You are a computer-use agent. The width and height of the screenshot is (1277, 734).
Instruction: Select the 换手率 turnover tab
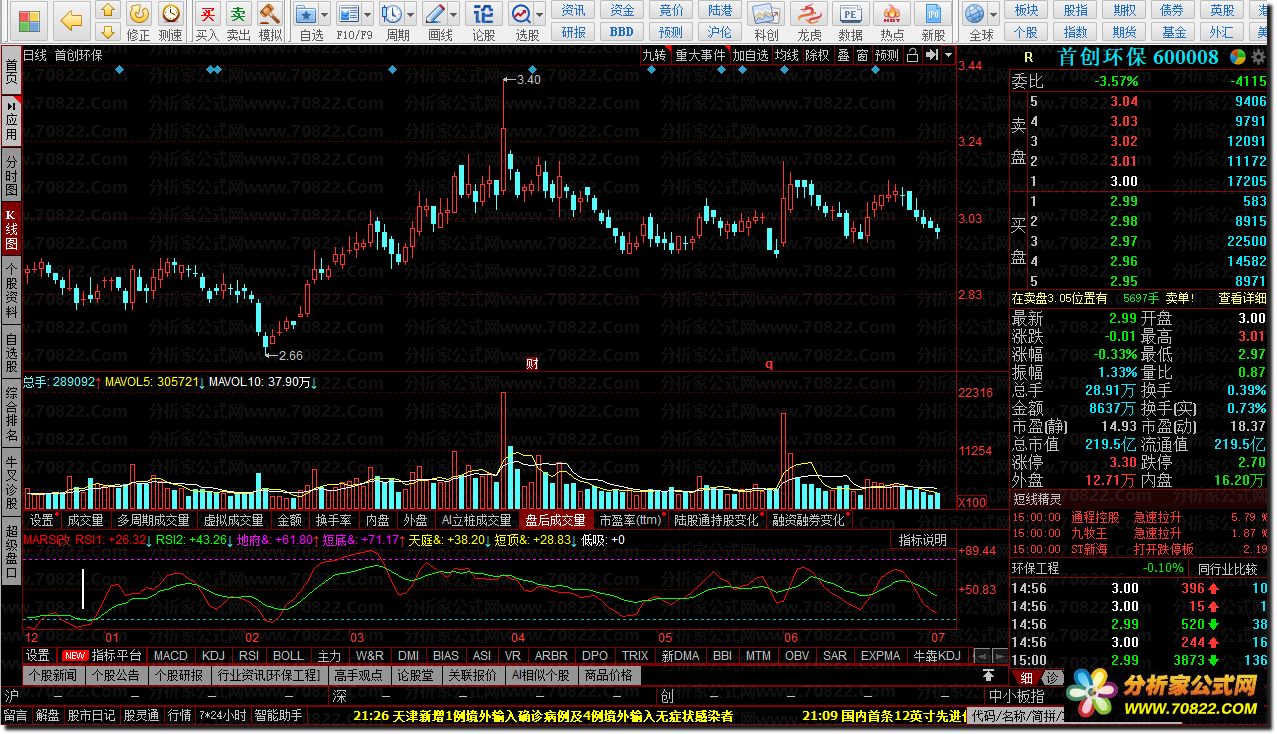(334, 520)
